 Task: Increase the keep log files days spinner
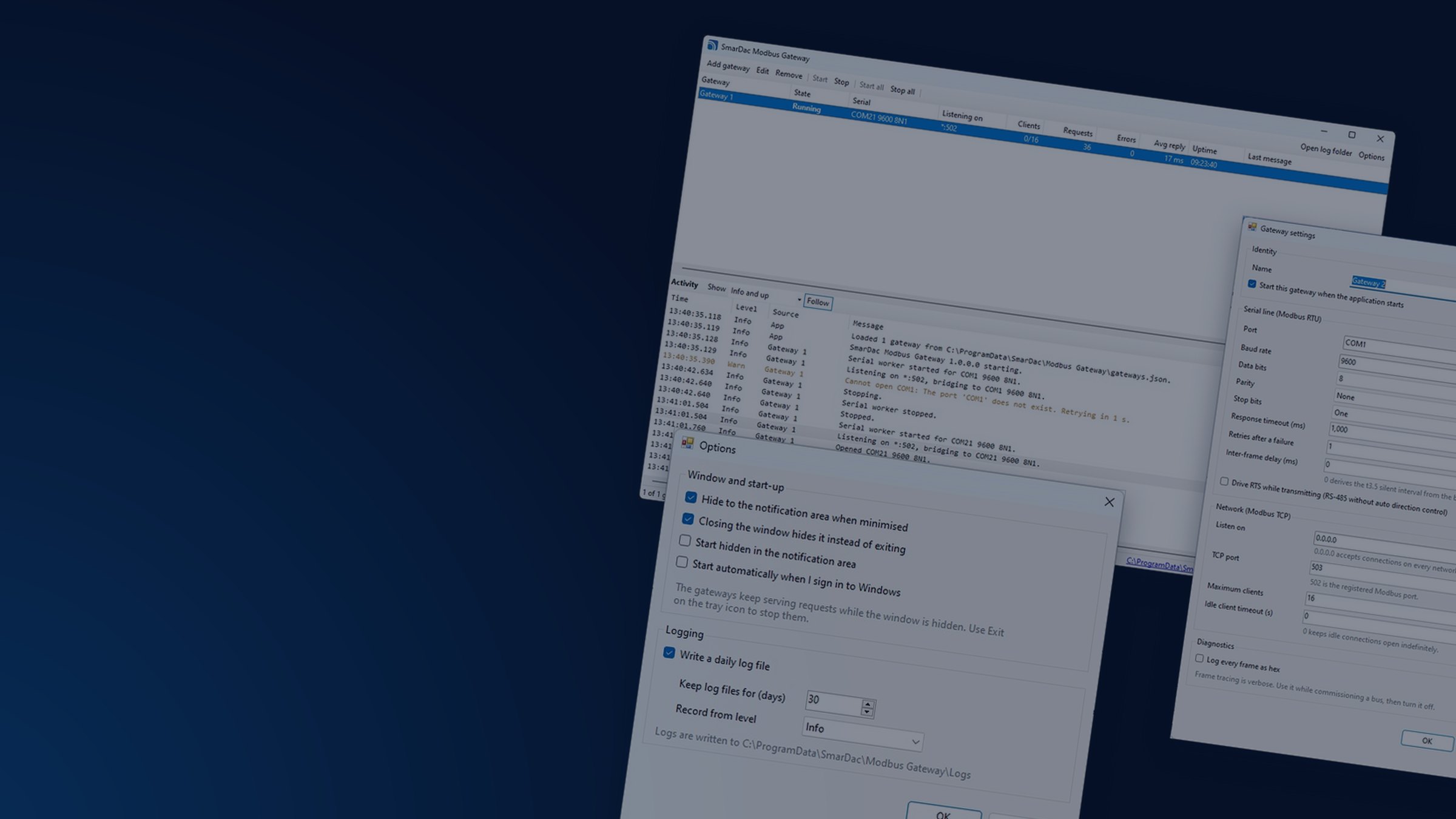pyautogui.click(x=868, y=704)
